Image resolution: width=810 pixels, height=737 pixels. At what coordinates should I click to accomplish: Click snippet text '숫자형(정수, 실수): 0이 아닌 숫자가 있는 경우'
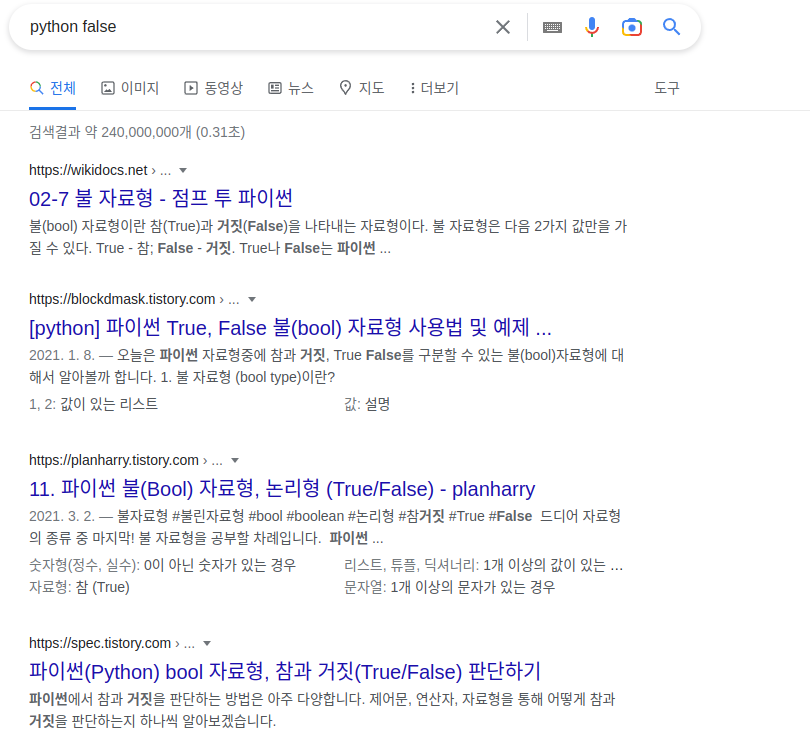pyautogui.click(x=163, y=566)
